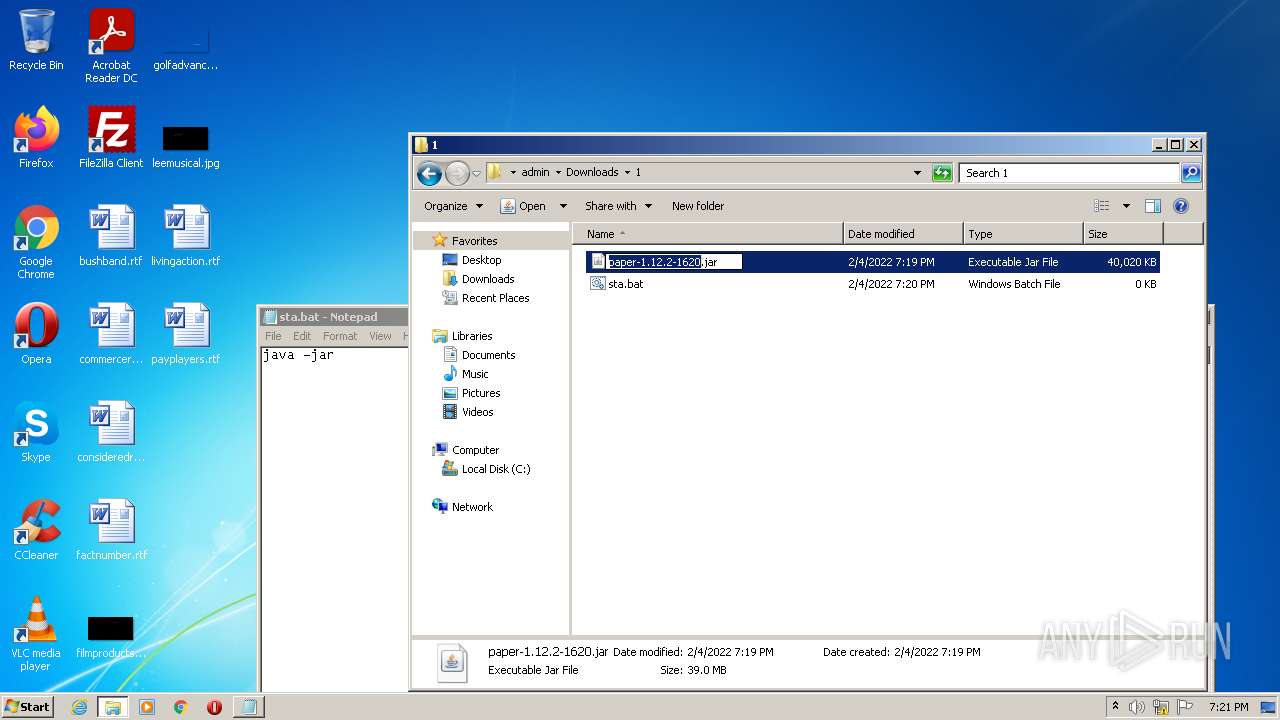Sort by the Size column header

(x=1124, y=234)
